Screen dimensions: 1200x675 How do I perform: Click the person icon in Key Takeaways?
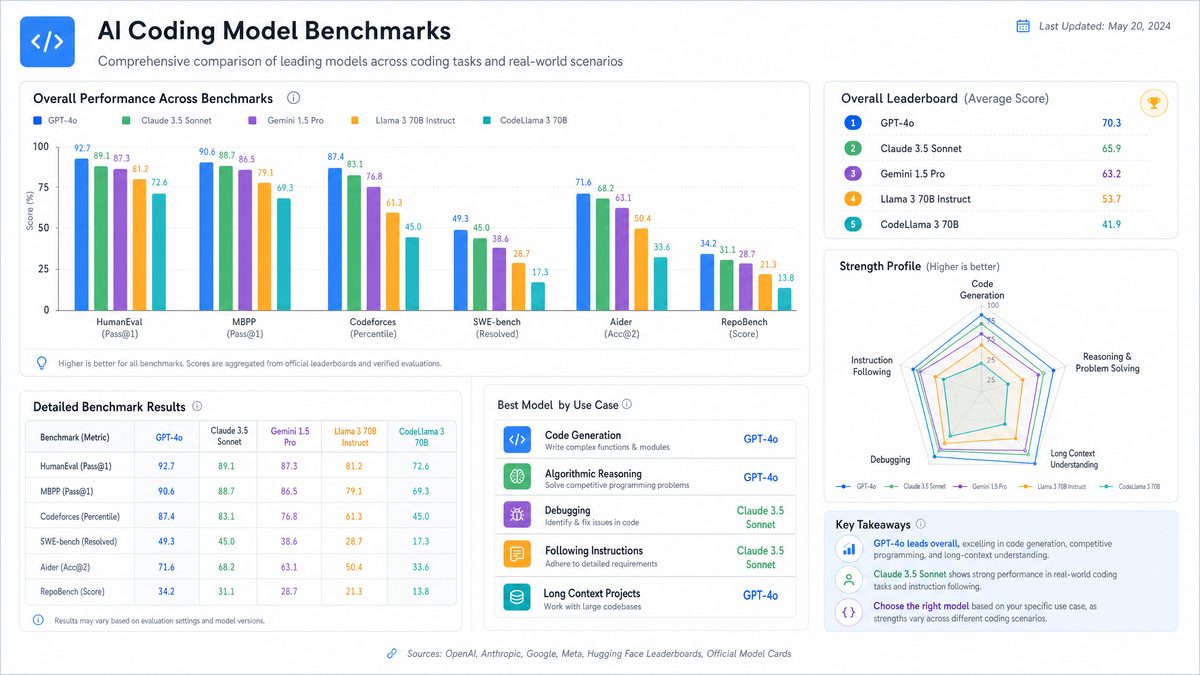(x=849, y=580)
